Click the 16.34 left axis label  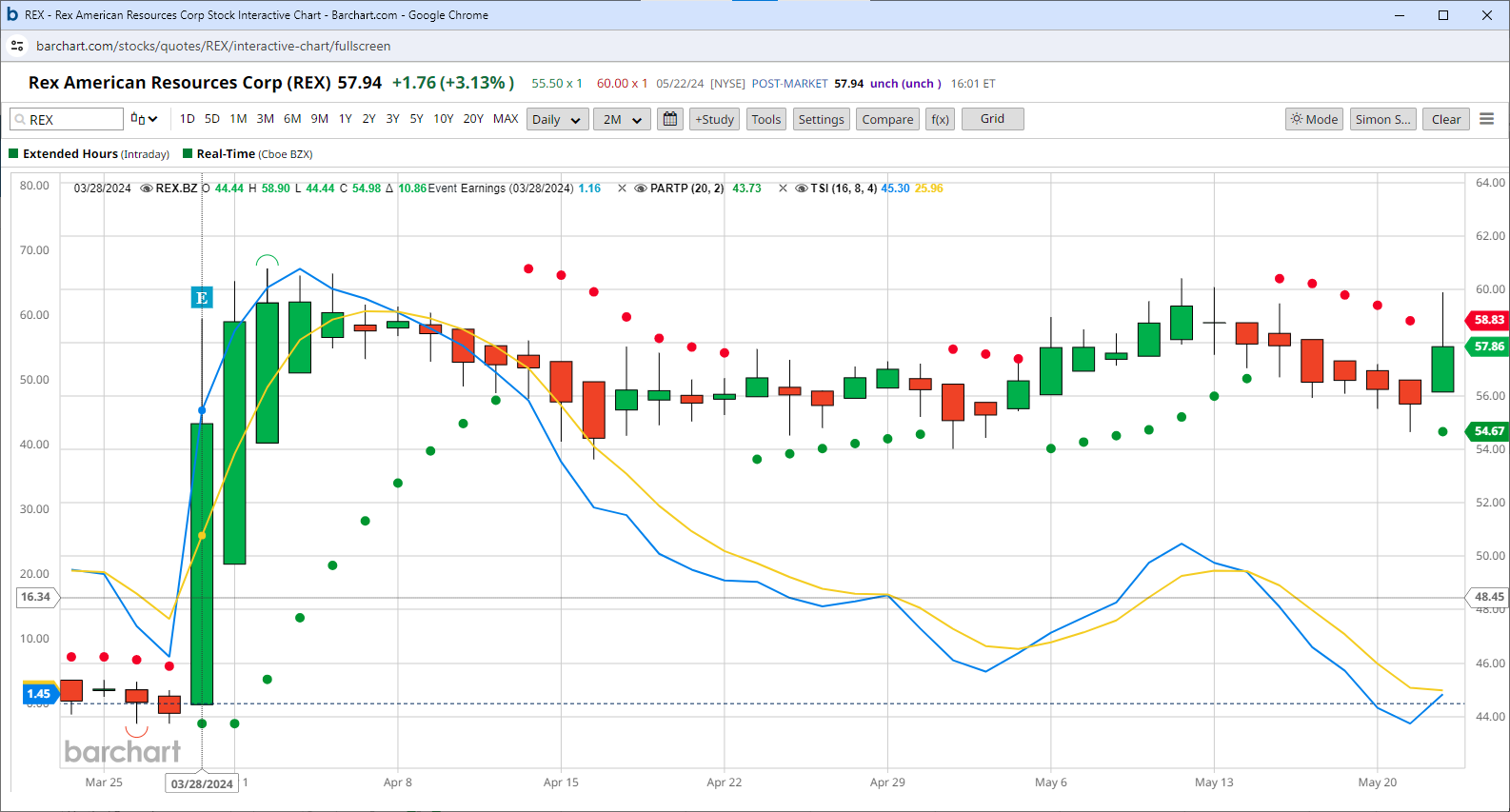tap(36, 598)
